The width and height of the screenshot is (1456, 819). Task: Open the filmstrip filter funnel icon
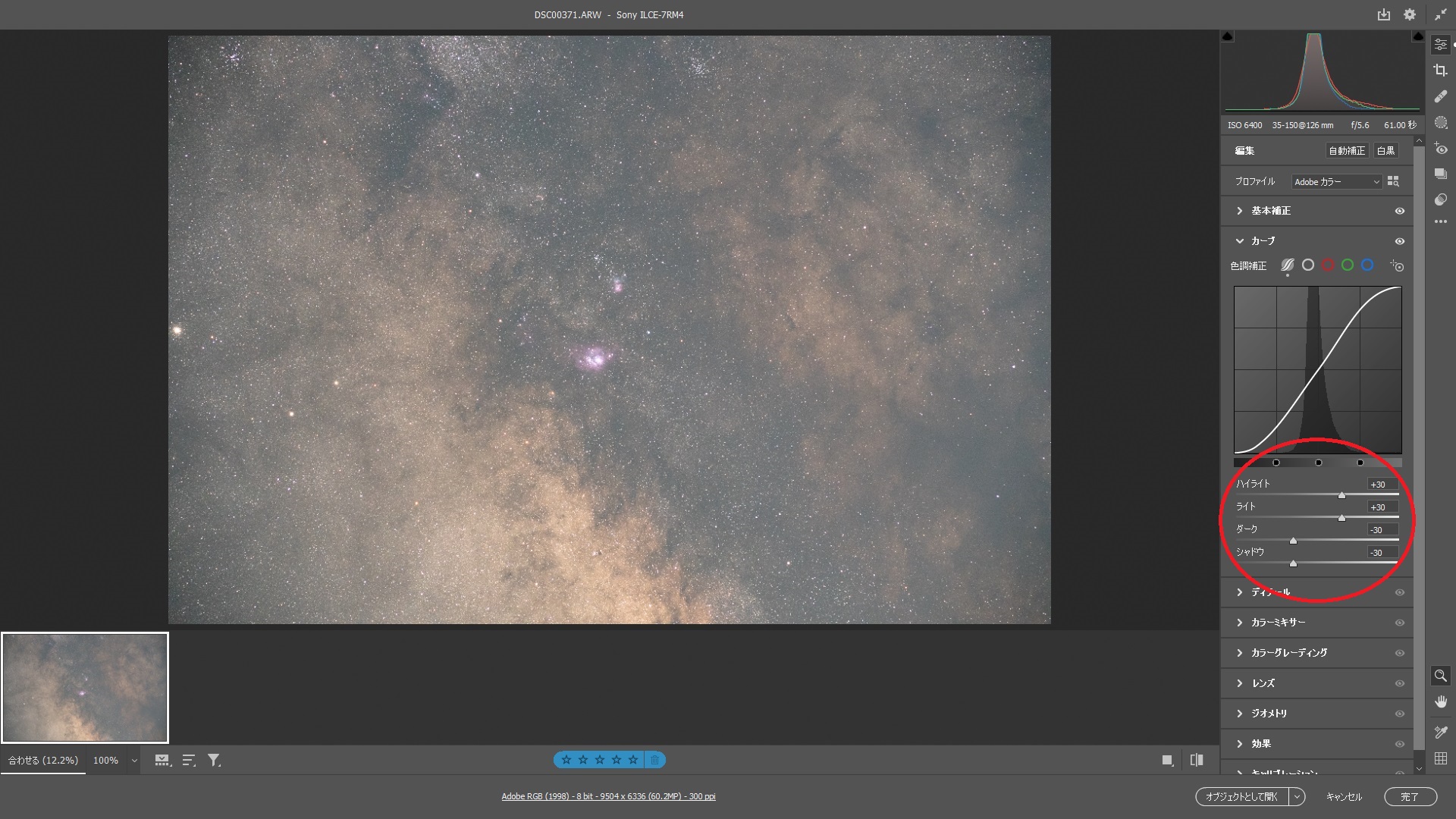pos(215,760)
